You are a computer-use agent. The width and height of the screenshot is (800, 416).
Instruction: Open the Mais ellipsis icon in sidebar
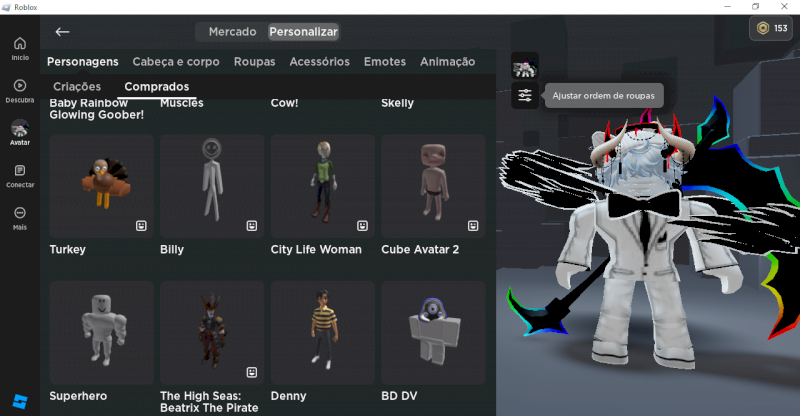[20, 213]
